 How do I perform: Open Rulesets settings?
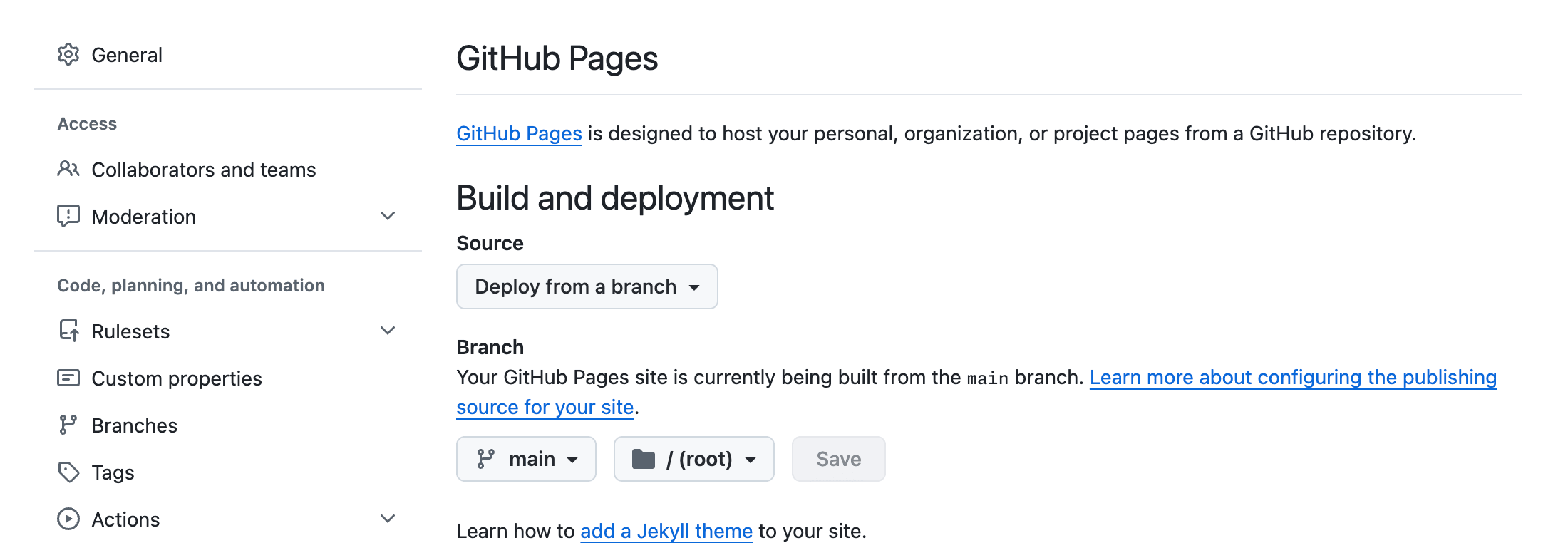point(130,331)
